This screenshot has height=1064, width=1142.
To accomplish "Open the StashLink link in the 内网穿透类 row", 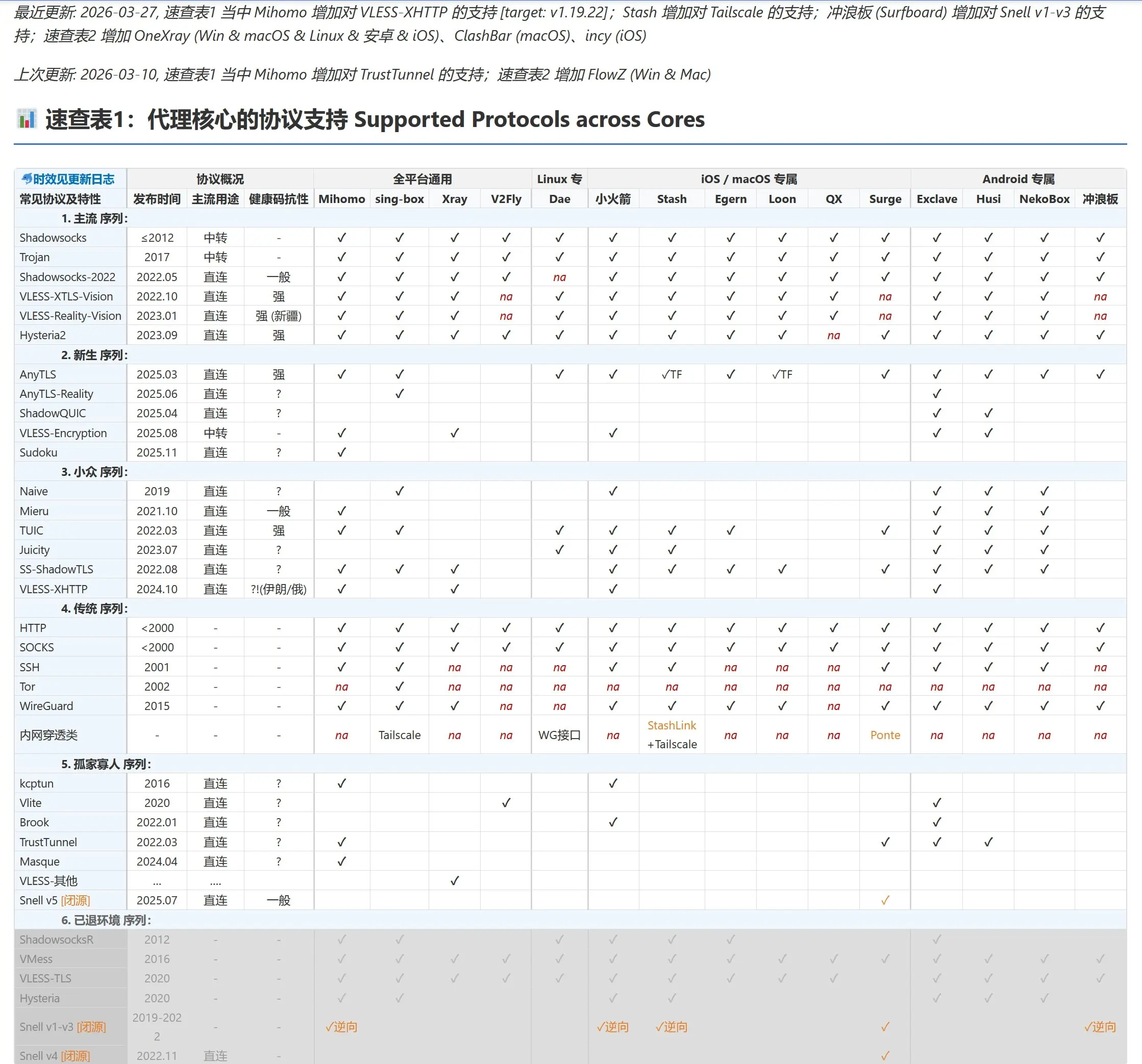I will 671,725.
